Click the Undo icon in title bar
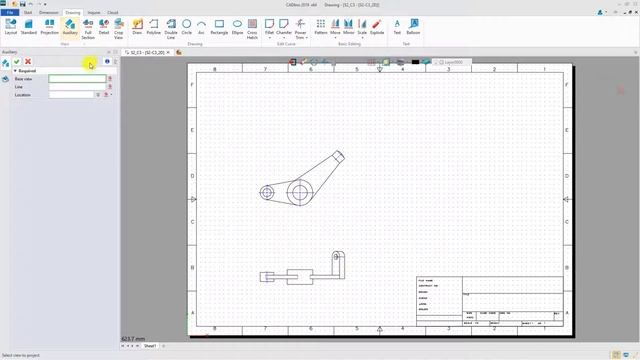The width and height of the screenshot is (640, 360). click(x=31, y=4)
